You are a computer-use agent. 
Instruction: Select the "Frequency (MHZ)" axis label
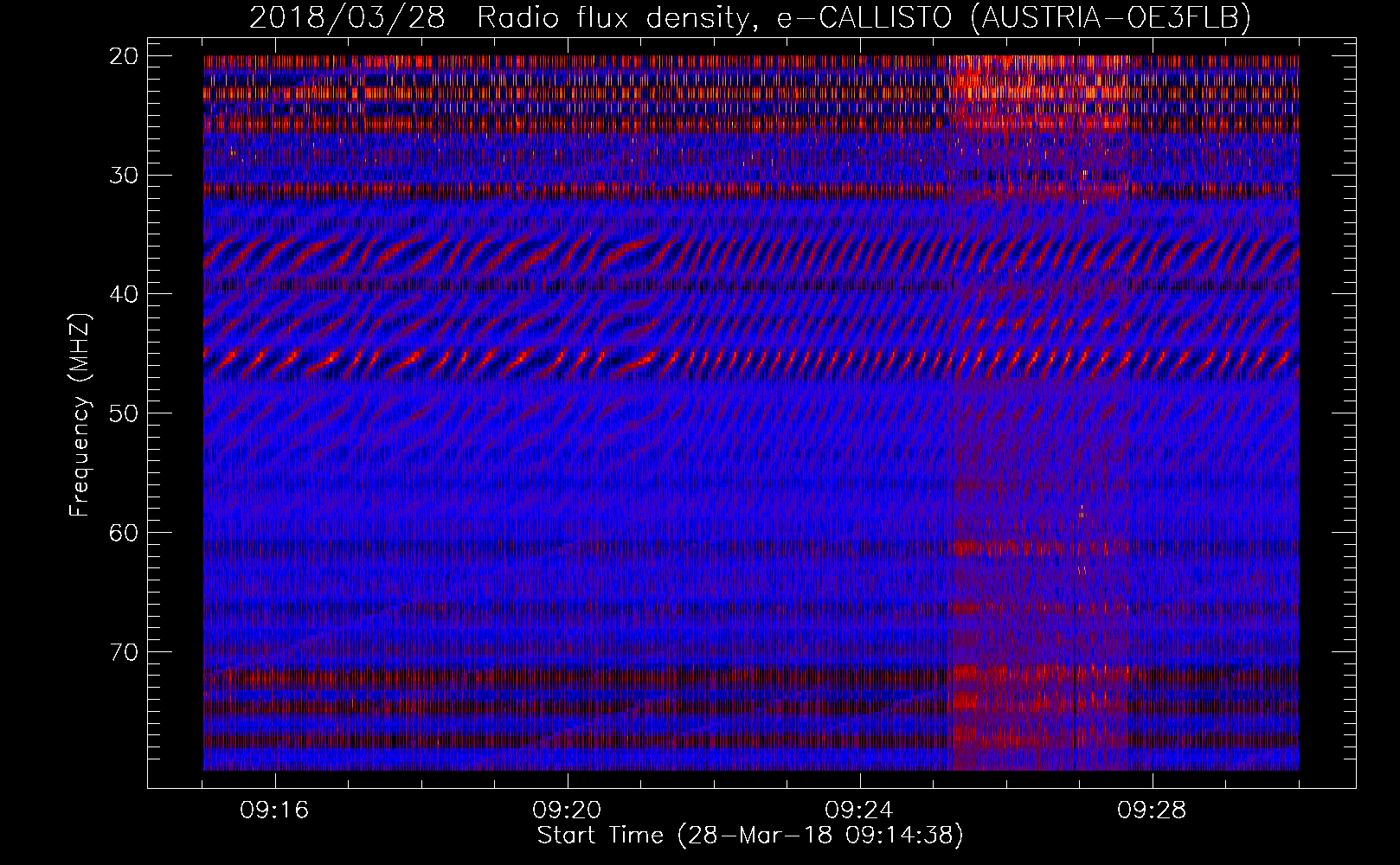point(80,414)
